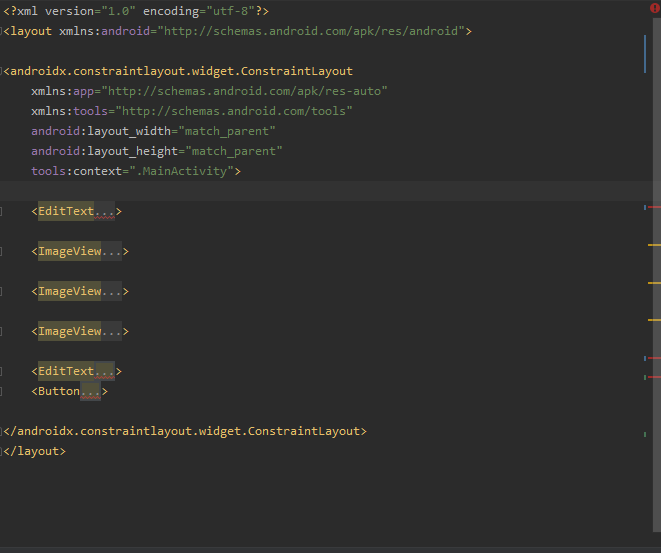Expand the folded dots after third ImageView
Viewport: 661px width, 553px height.
(111, 331)
